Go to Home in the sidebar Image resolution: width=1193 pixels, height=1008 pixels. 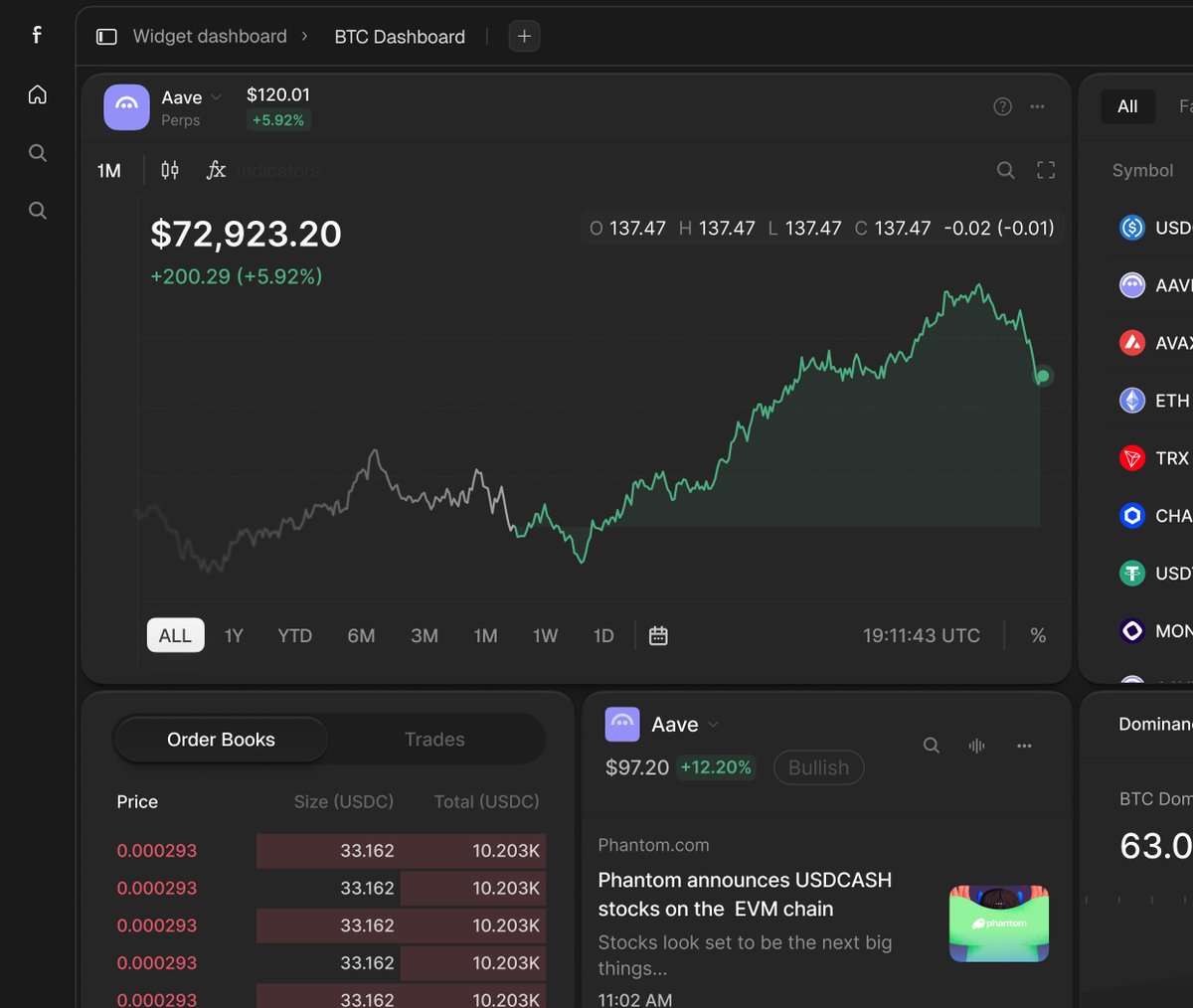pos(38,94)
